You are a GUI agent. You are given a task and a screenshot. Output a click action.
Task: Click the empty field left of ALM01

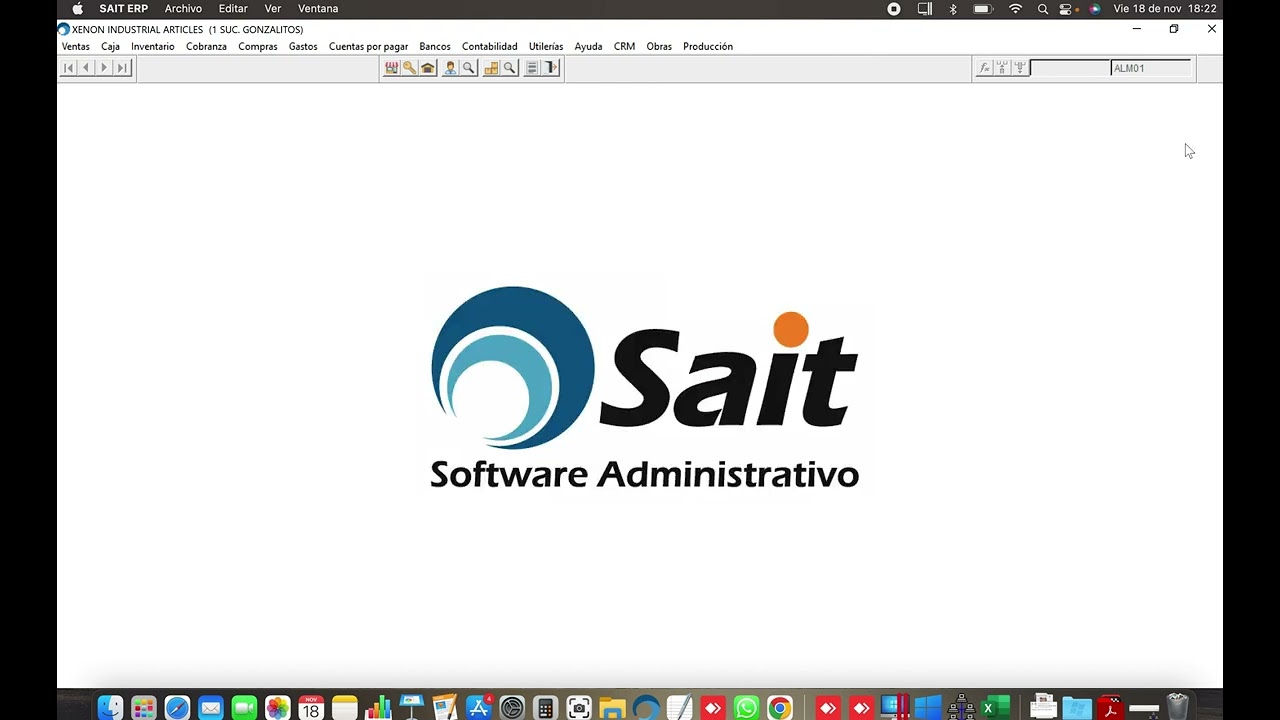pos(1070,68)
